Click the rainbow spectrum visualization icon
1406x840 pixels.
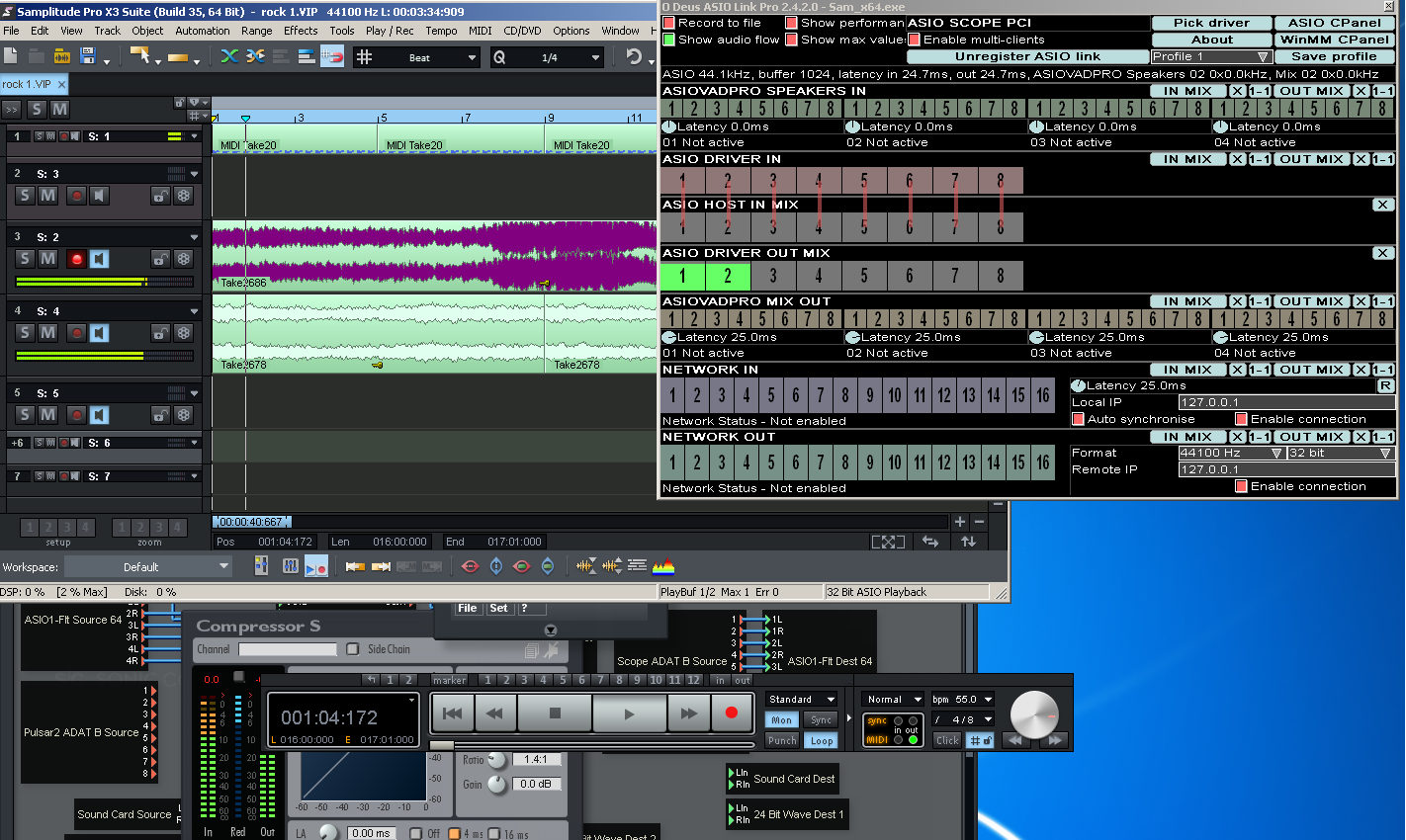[663, 566]
